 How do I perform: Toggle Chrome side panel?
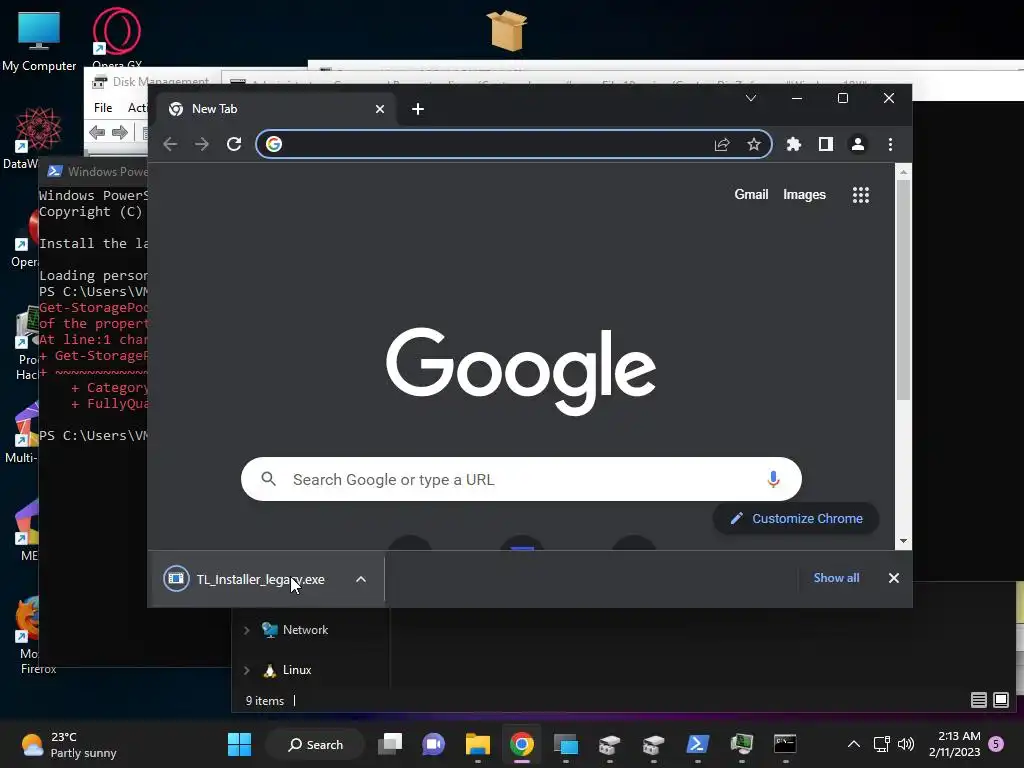click(x=825, y=144)
